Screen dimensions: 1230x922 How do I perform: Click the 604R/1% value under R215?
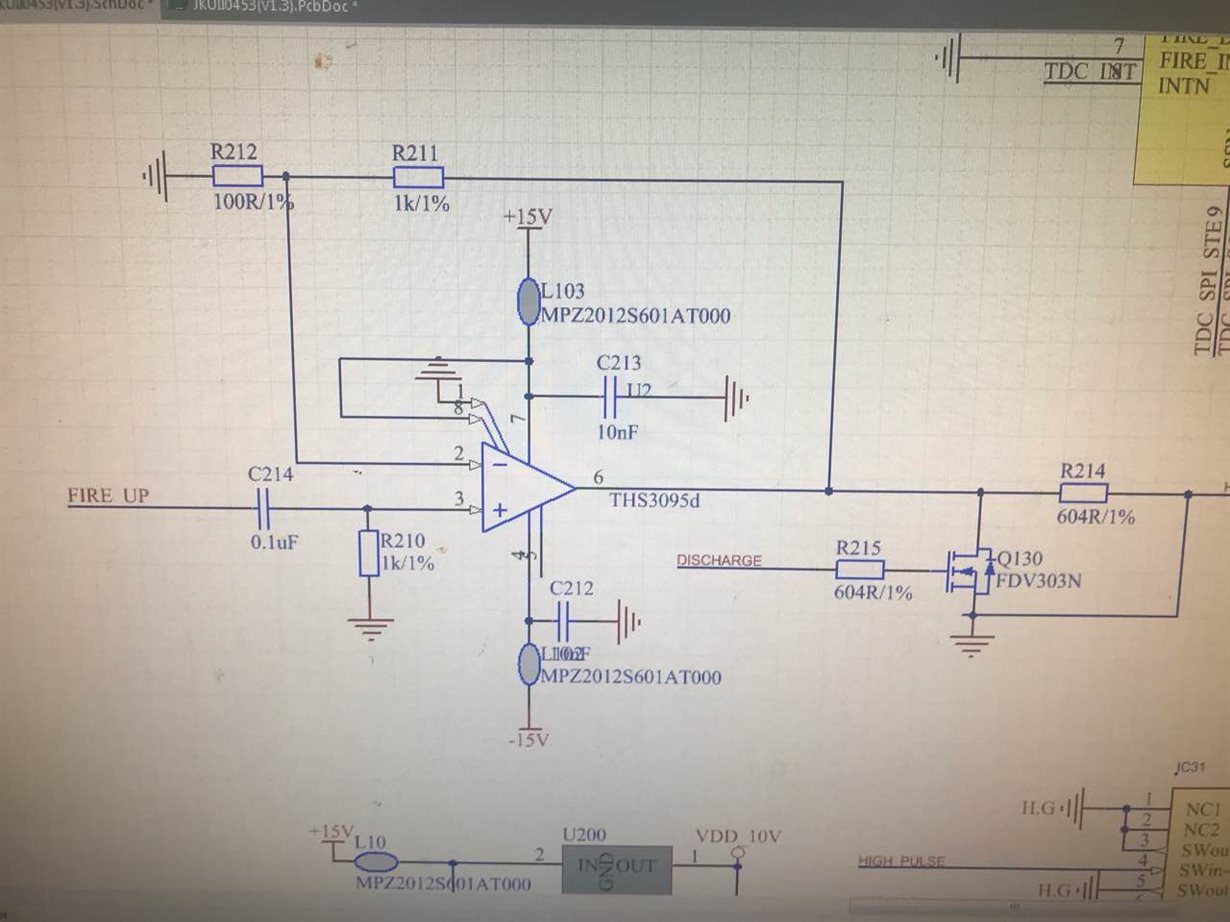pyautogui.click(x=873, y=592)
